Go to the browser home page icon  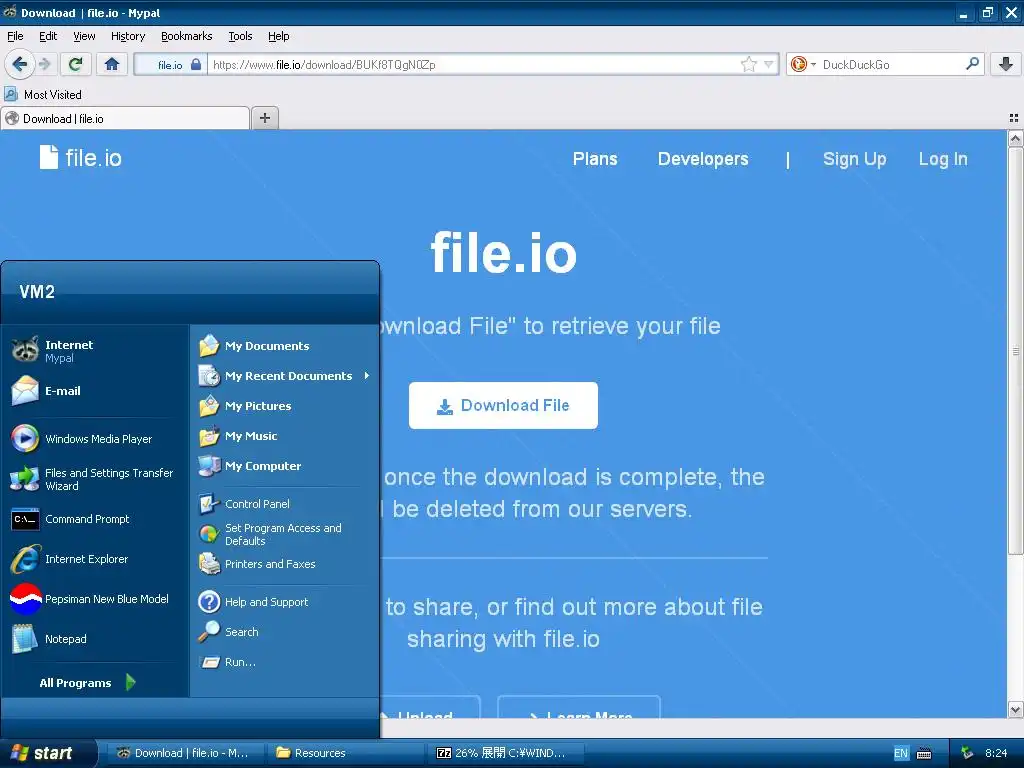[112, 64]
